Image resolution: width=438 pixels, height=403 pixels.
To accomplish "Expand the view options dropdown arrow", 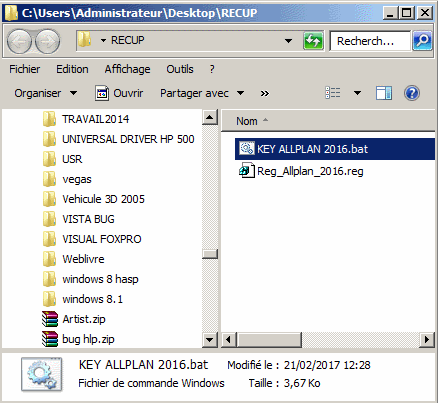I will (357, 93).
